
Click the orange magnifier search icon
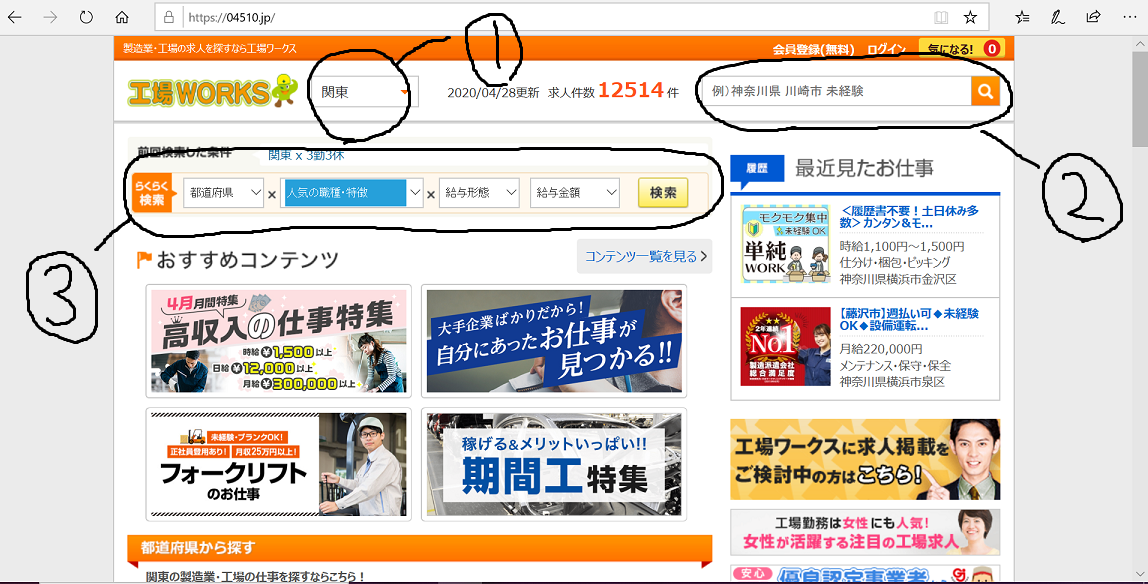point(985,91)
